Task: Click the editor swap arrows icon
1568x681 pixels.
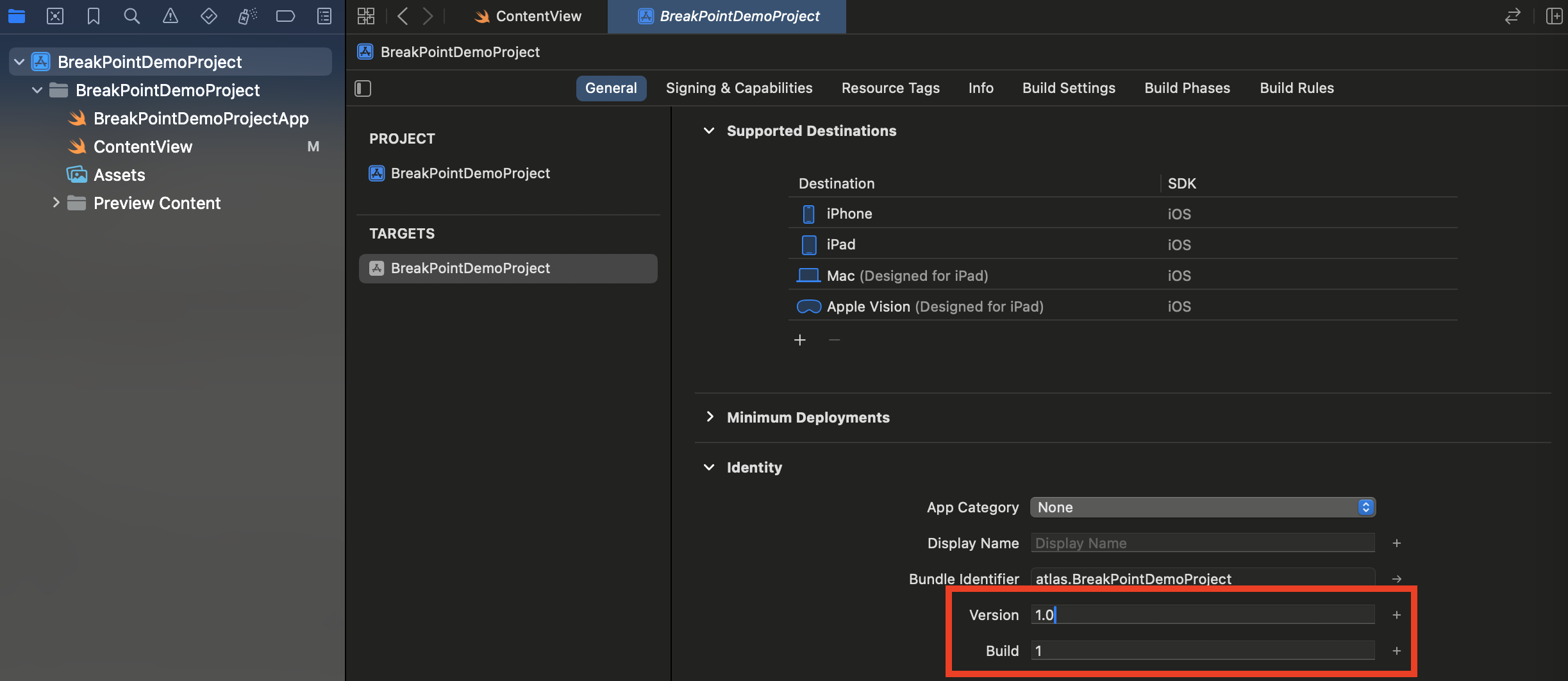Action: (x=1513, y=16)
